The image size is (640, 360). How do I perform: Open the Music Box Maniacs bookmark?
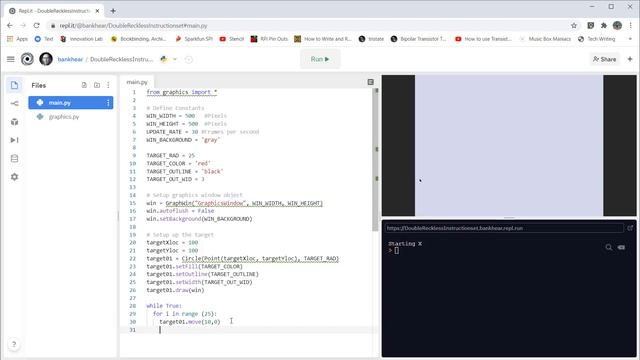coord(545,39)
